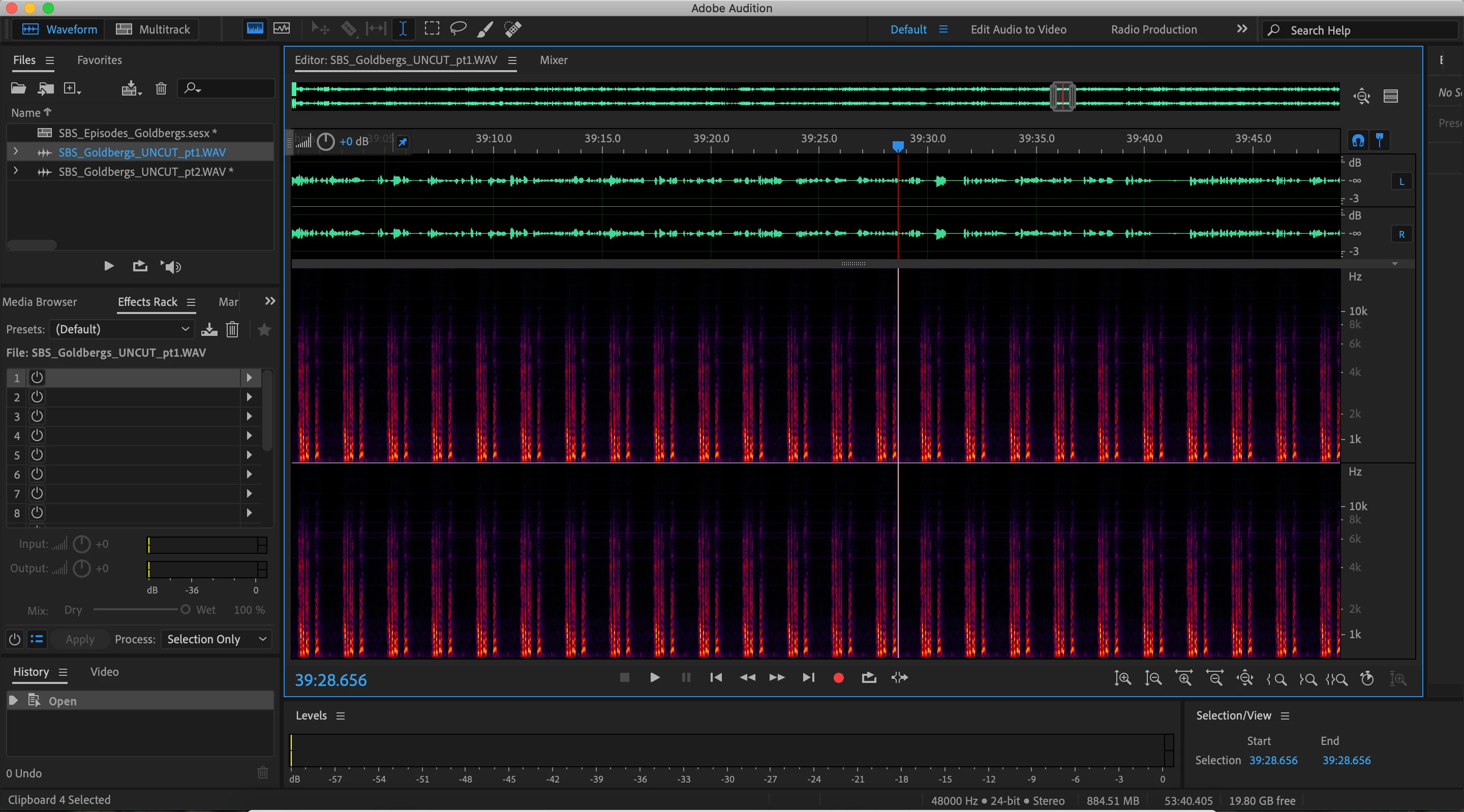Click the Import File icon in Files panel
Viewport: 1464px width, 812px height.
click(x=45, y=88)
